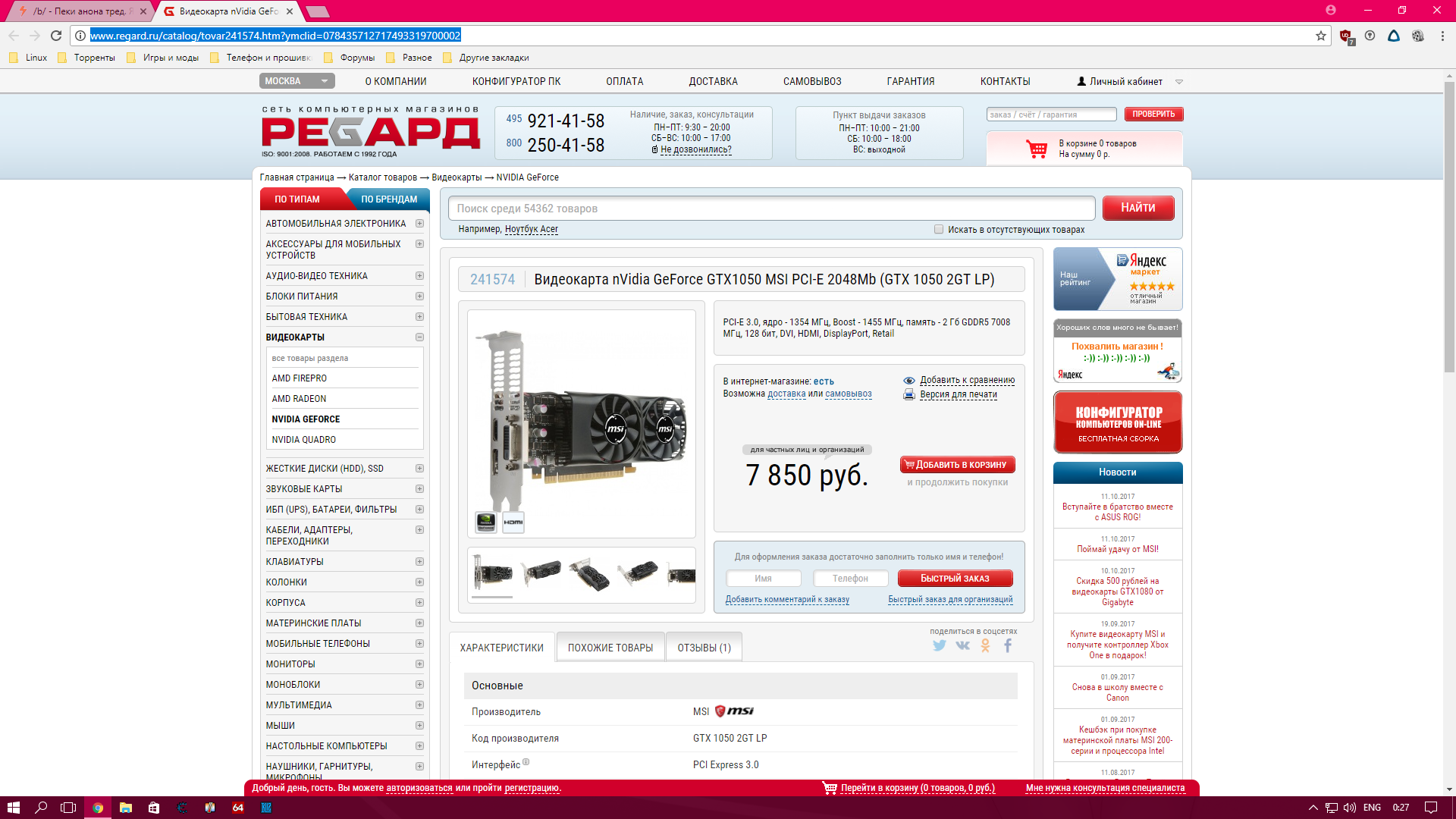Switch catalog to По брендам tab
The image size is (1456, 819).
[x=389, y=199]
